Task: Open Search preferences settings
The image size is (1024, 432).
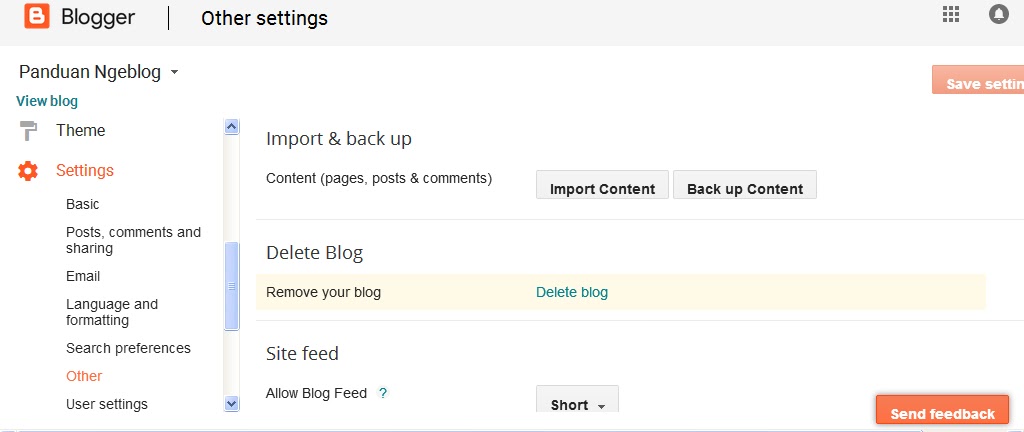Action: tap(128, 348)
